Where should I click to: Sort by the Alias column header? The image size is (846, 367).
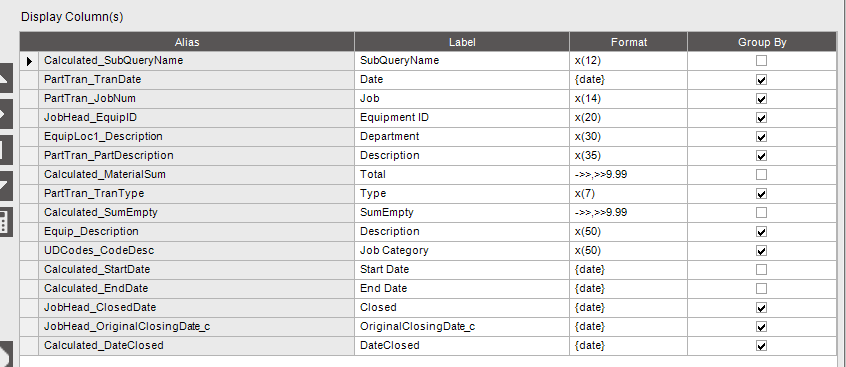pos(187,42)
